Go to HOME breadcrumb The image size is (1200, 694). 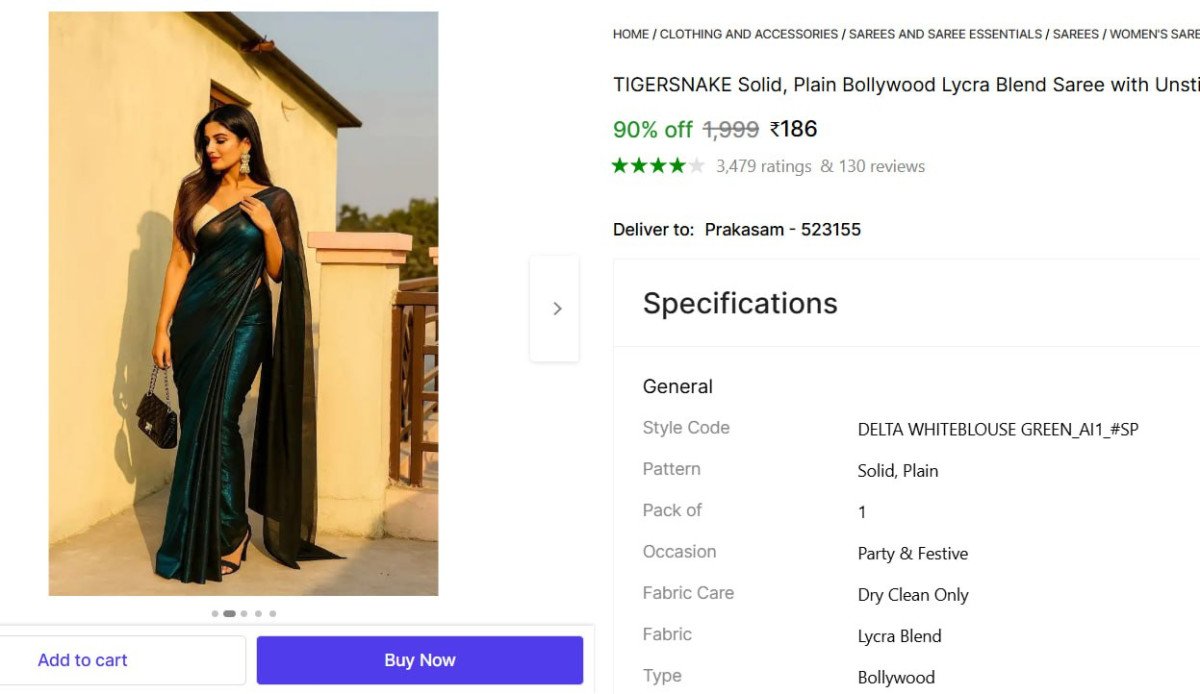pos(631,34)
